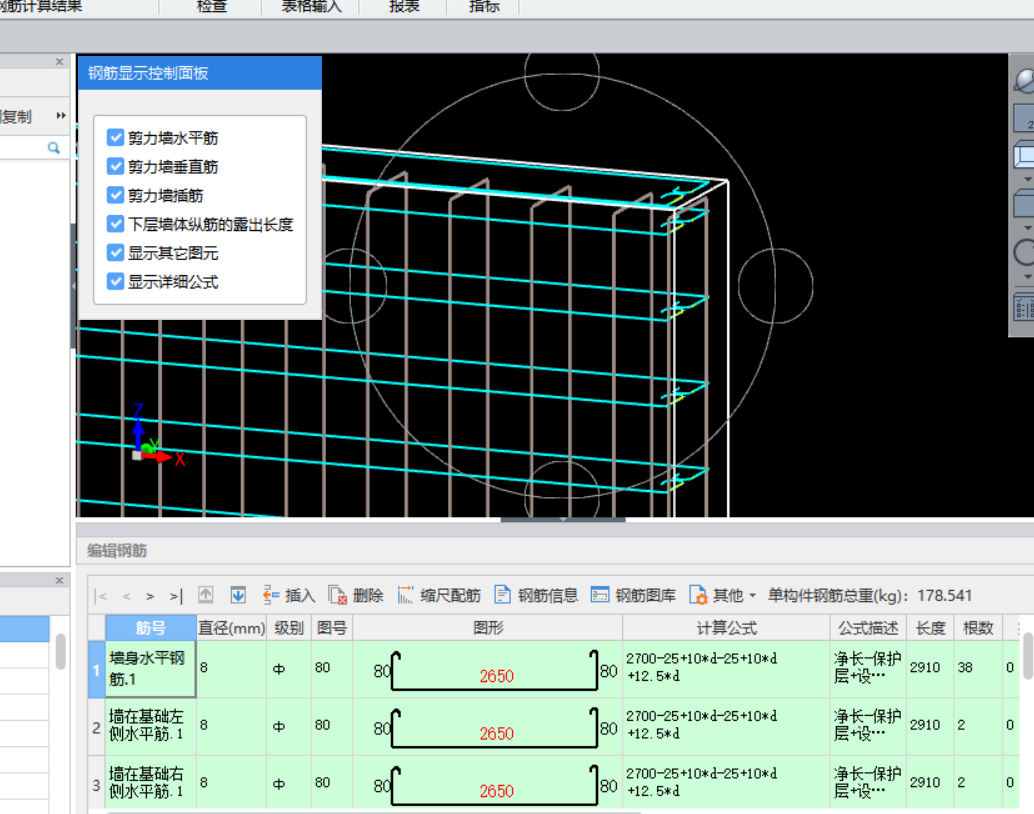The width and height of the screenshot is (1034, 814).
Task: Click XYZ axis gizmo in viewport
Action: pos(157,435)
